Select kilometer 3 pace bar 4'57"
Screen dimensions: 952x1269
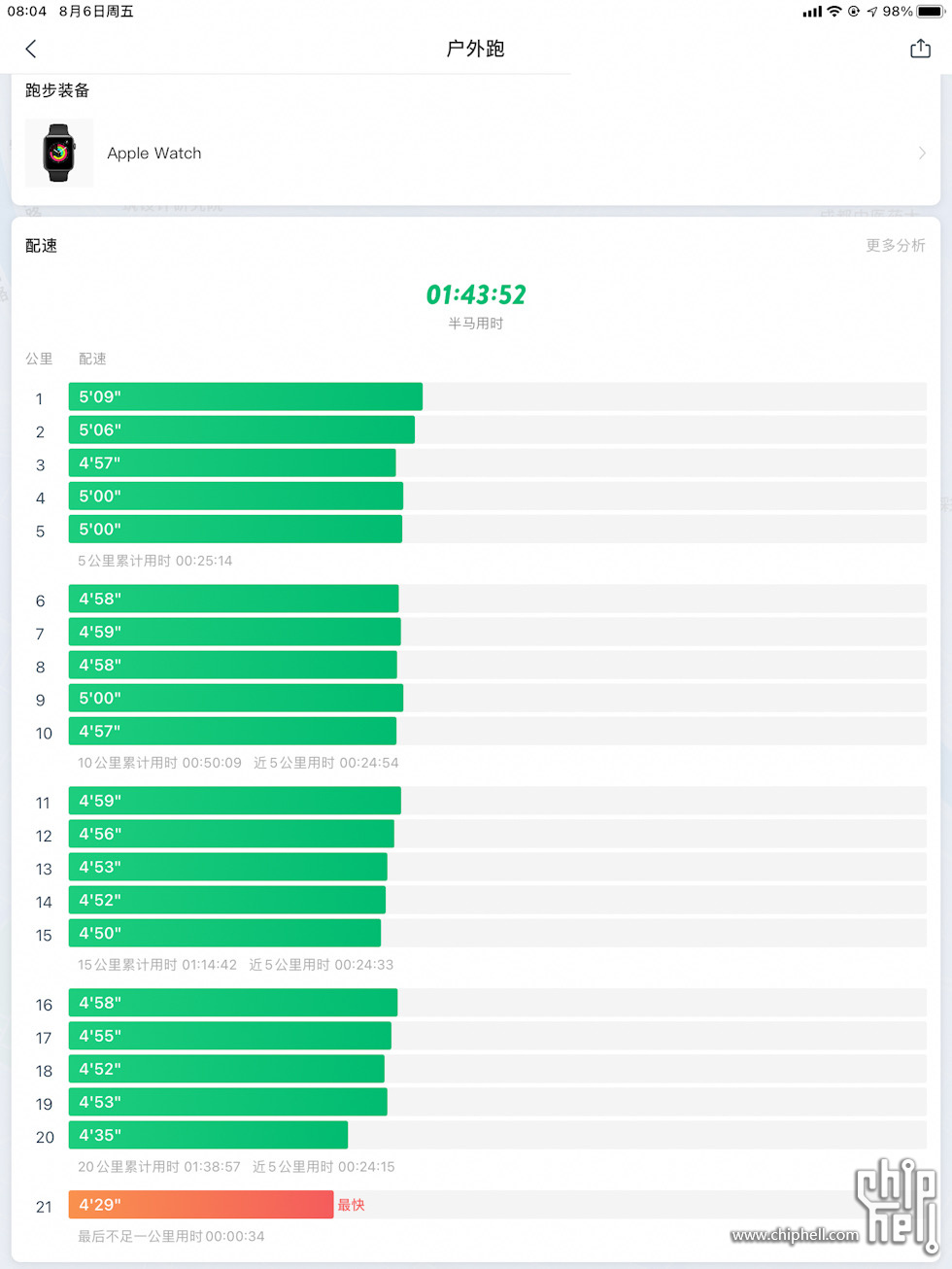click(232, 463)
